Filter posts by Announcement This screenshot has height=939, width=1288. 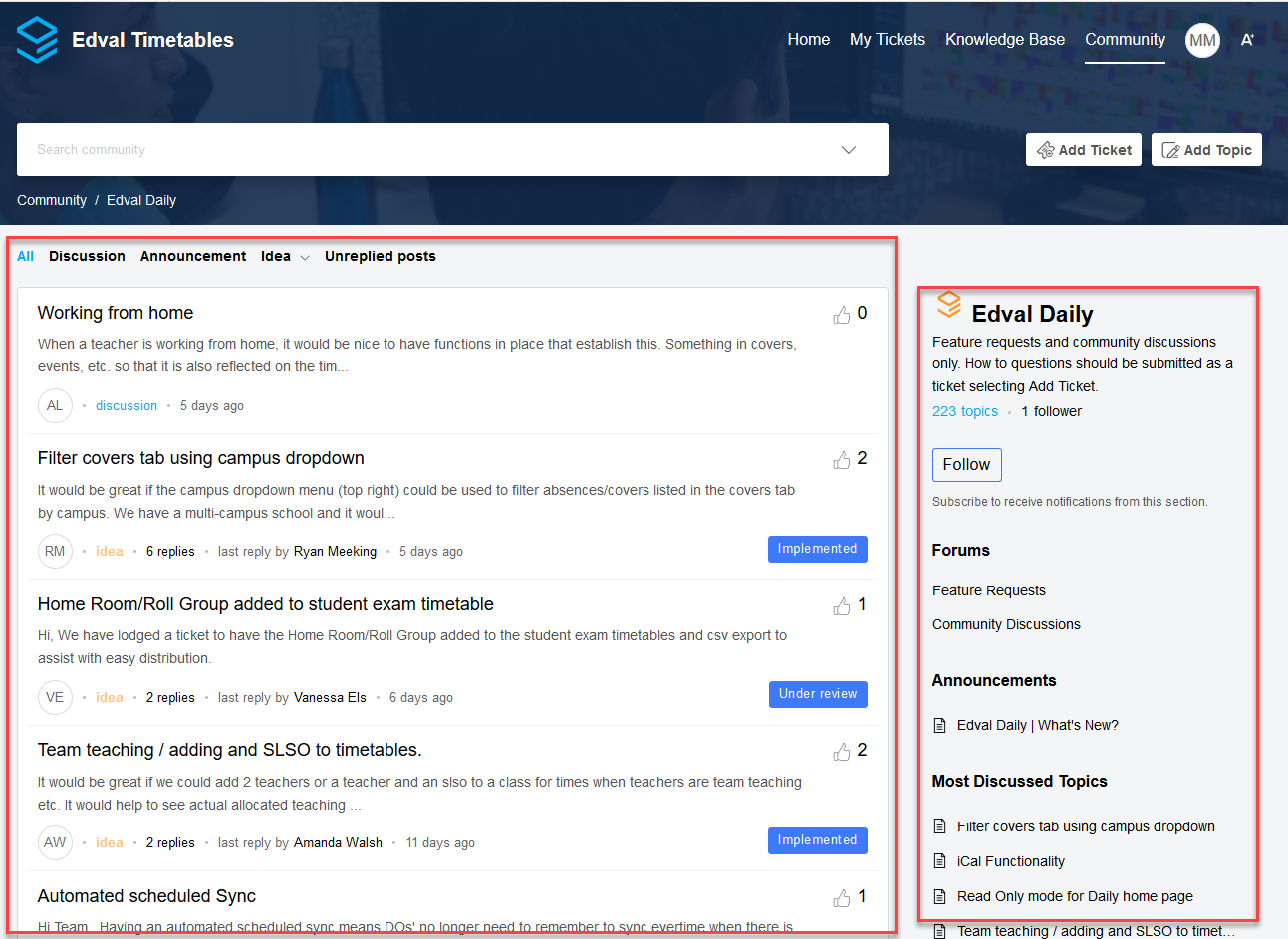coord(193,256)
